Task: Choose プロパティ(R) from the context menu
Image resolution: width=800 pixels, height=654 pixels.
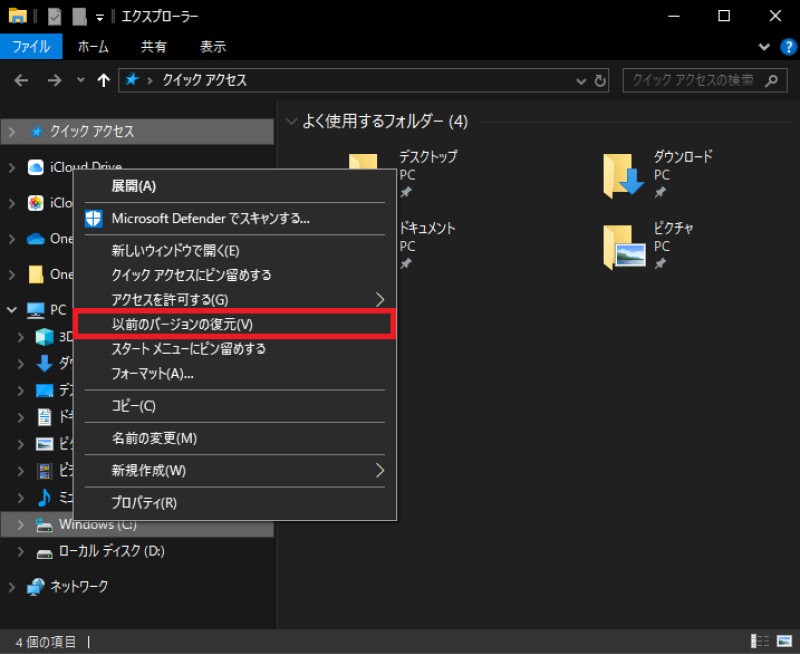Action: [235, 503]
